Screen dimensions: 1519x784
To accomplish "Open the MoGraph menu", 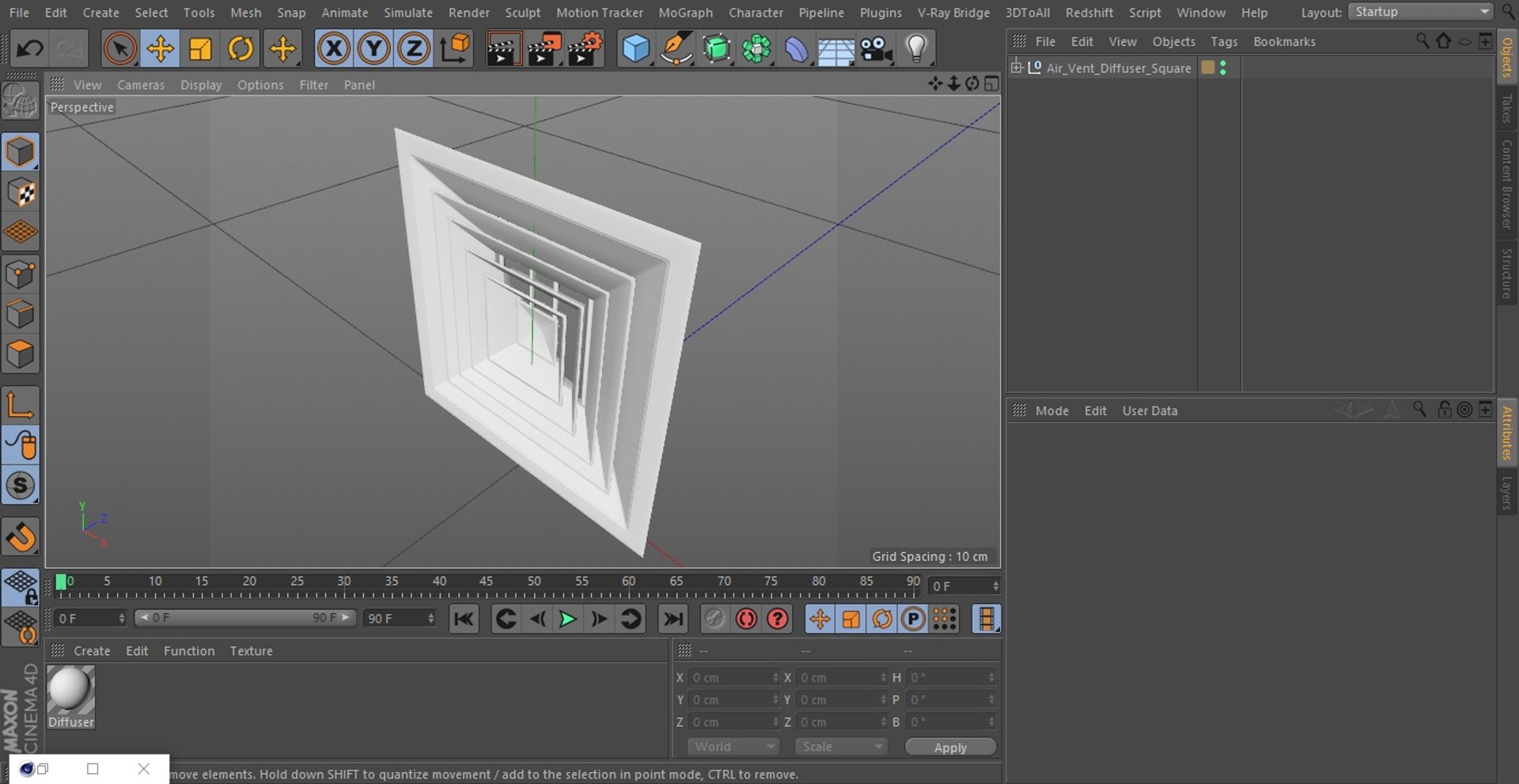I will tap(685, 13).
